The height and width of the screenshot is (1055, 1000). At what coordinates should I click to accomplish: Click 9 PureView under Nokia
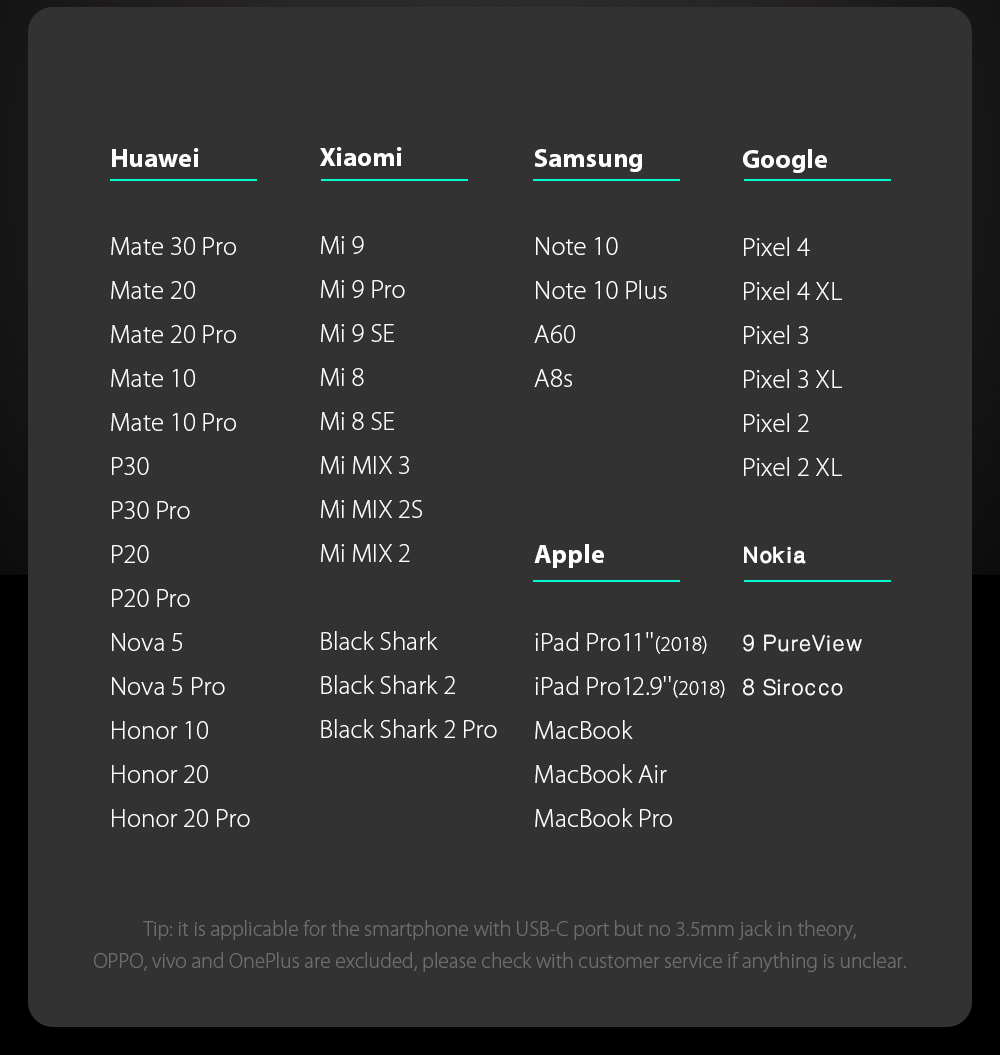coord(802,643)
